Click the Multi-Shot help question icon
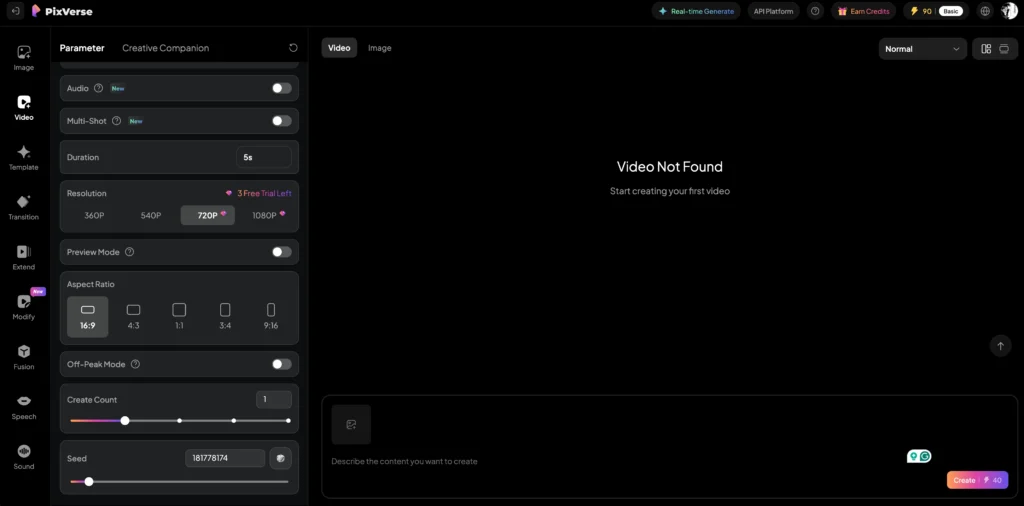The image size is (1024, 506). point(116,121)
